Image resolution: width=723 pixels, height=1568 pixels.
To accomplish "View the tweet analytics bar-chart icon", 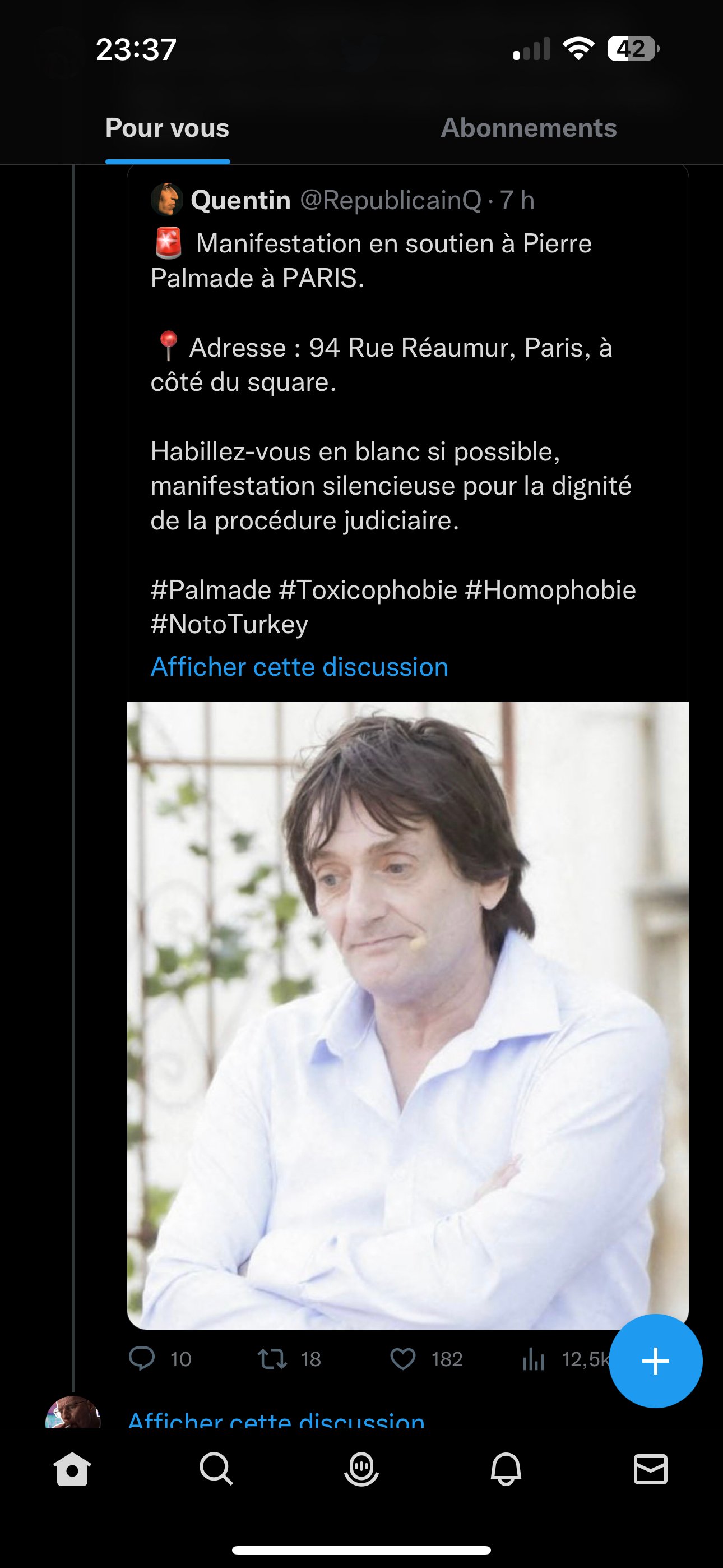I will [x=533, y=1359].
